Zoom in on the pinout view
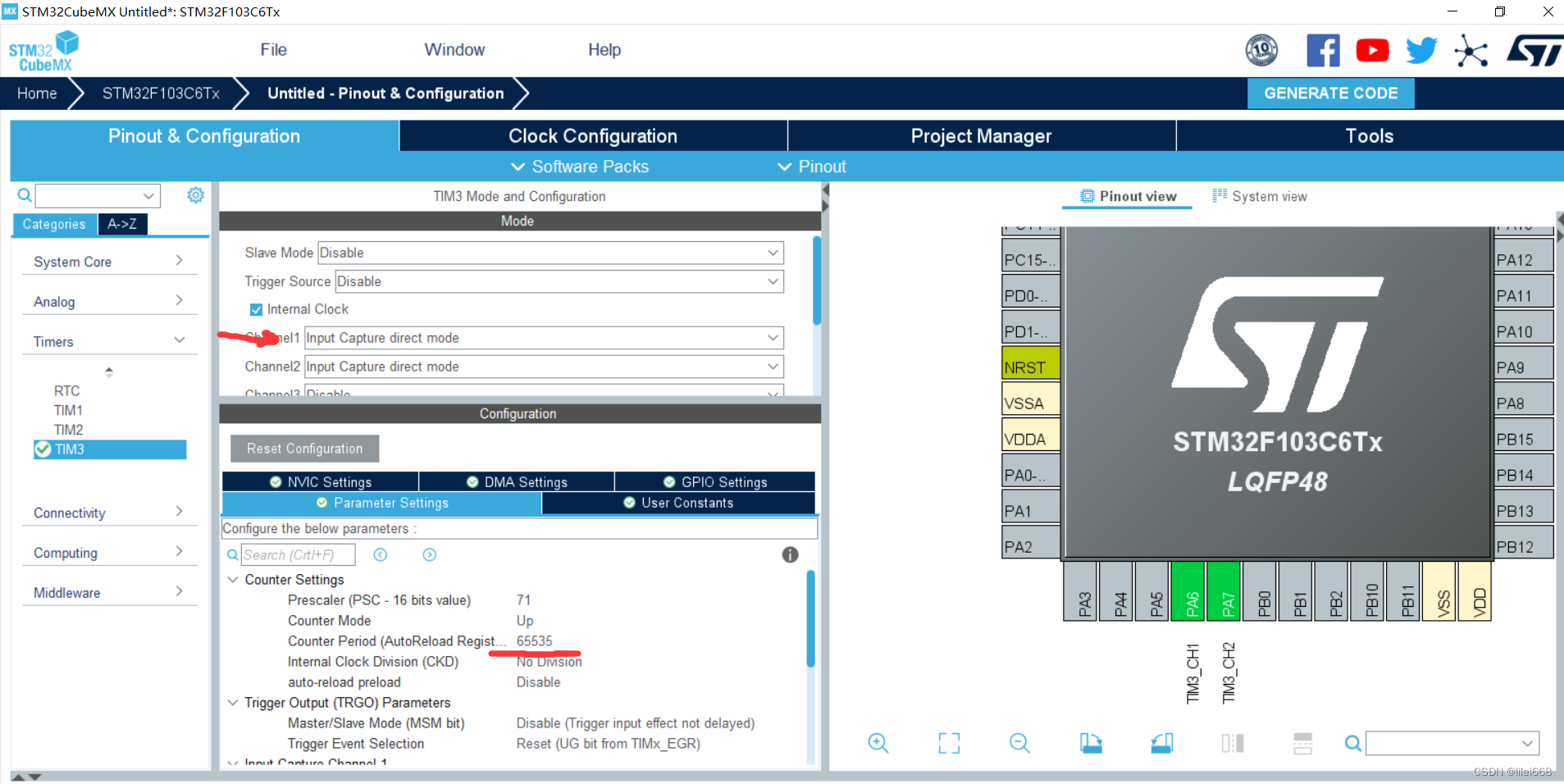This screenshot has width=1564, height=784. pos(878,743)
